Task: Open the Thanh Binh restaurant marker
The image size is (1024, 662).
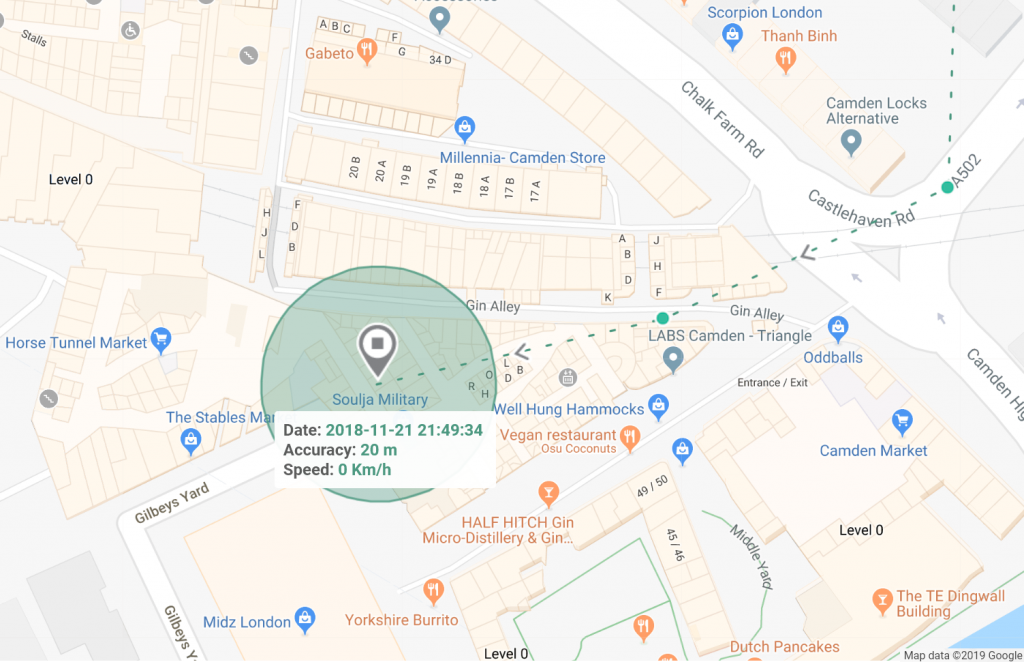Action: pyautogui.click(x=785, y=59)
